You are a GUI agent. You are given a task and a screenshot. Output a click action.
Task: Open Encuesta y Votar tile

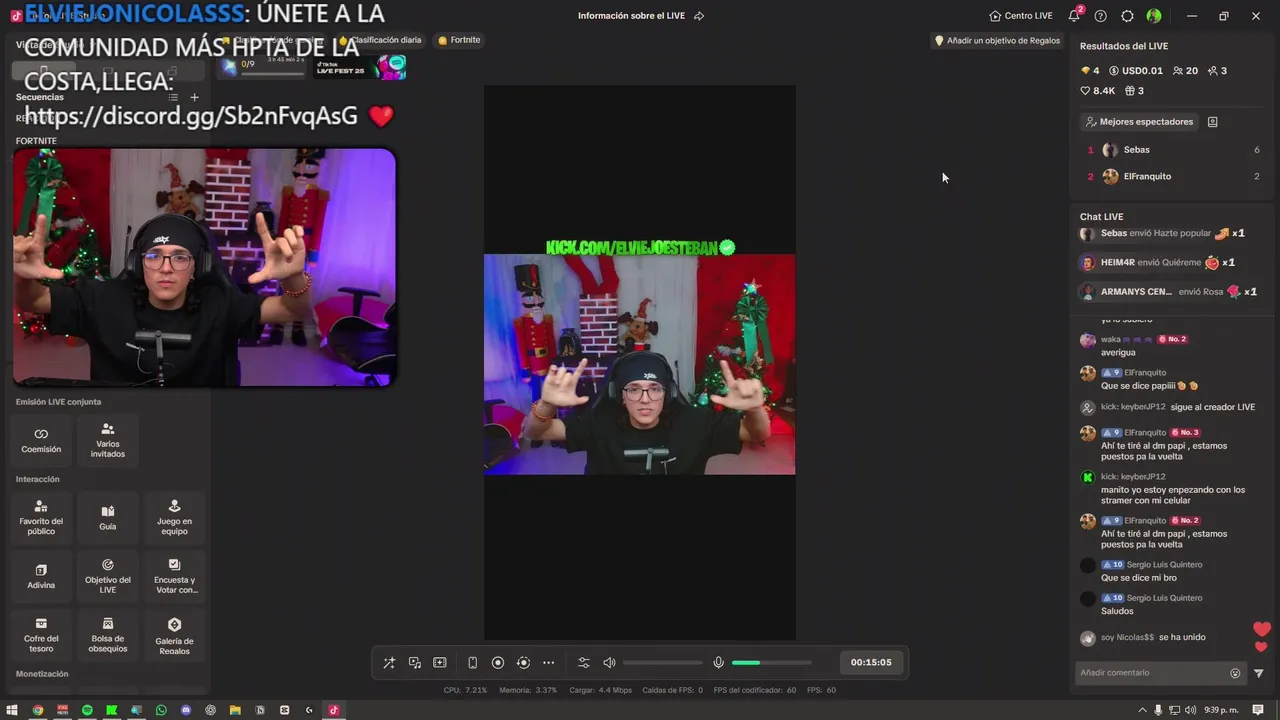click(x=174, y=576)
